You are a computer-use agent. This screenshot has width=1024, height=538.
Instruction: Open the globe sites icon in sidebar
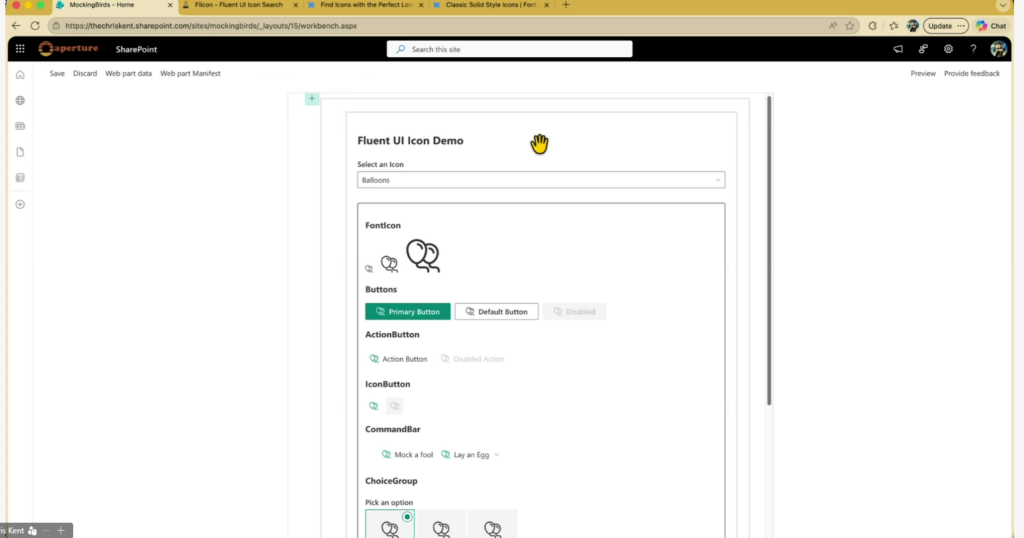click(x=20, y=100)
